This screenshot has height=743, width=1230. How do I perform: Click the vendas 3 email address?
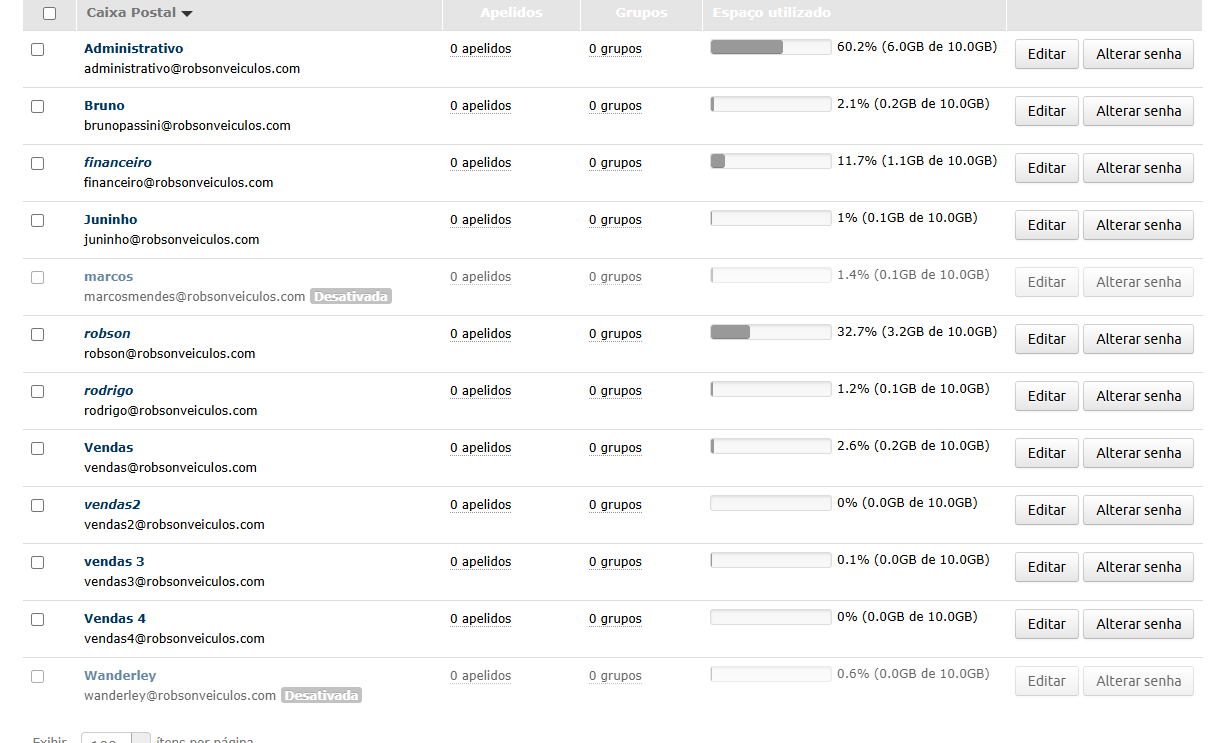tap(174, 581)
